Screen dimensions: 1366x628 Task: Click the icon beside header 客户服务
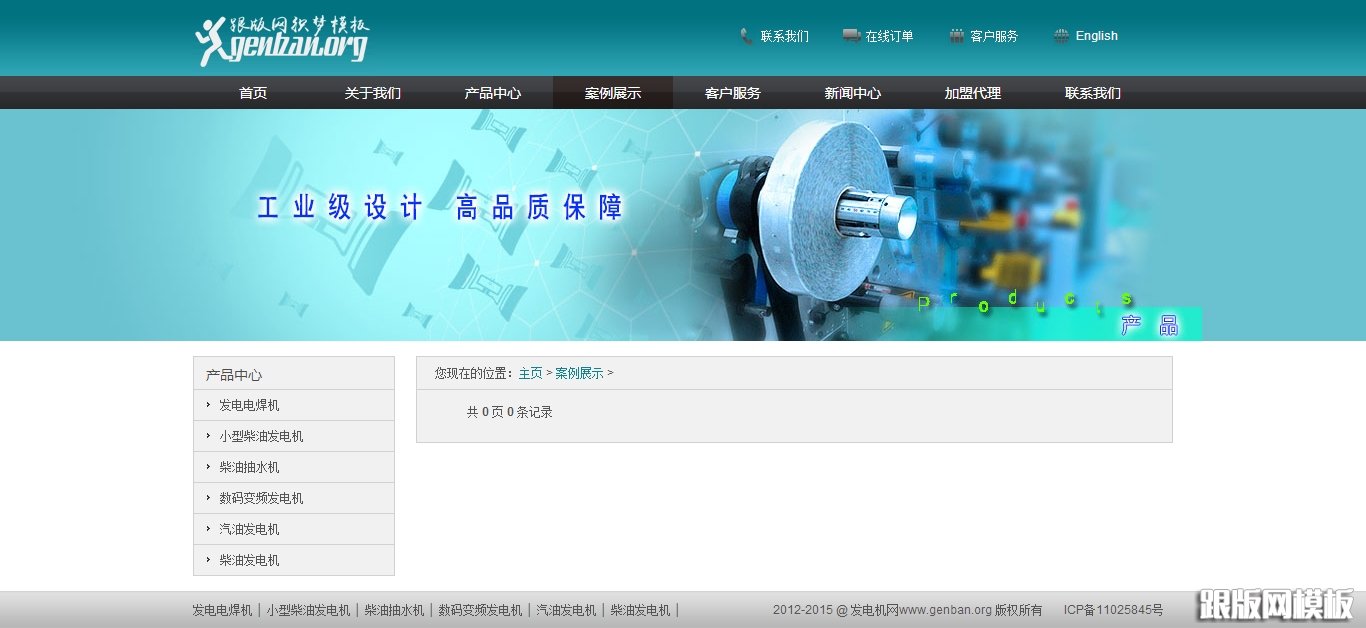coord(957,36)
